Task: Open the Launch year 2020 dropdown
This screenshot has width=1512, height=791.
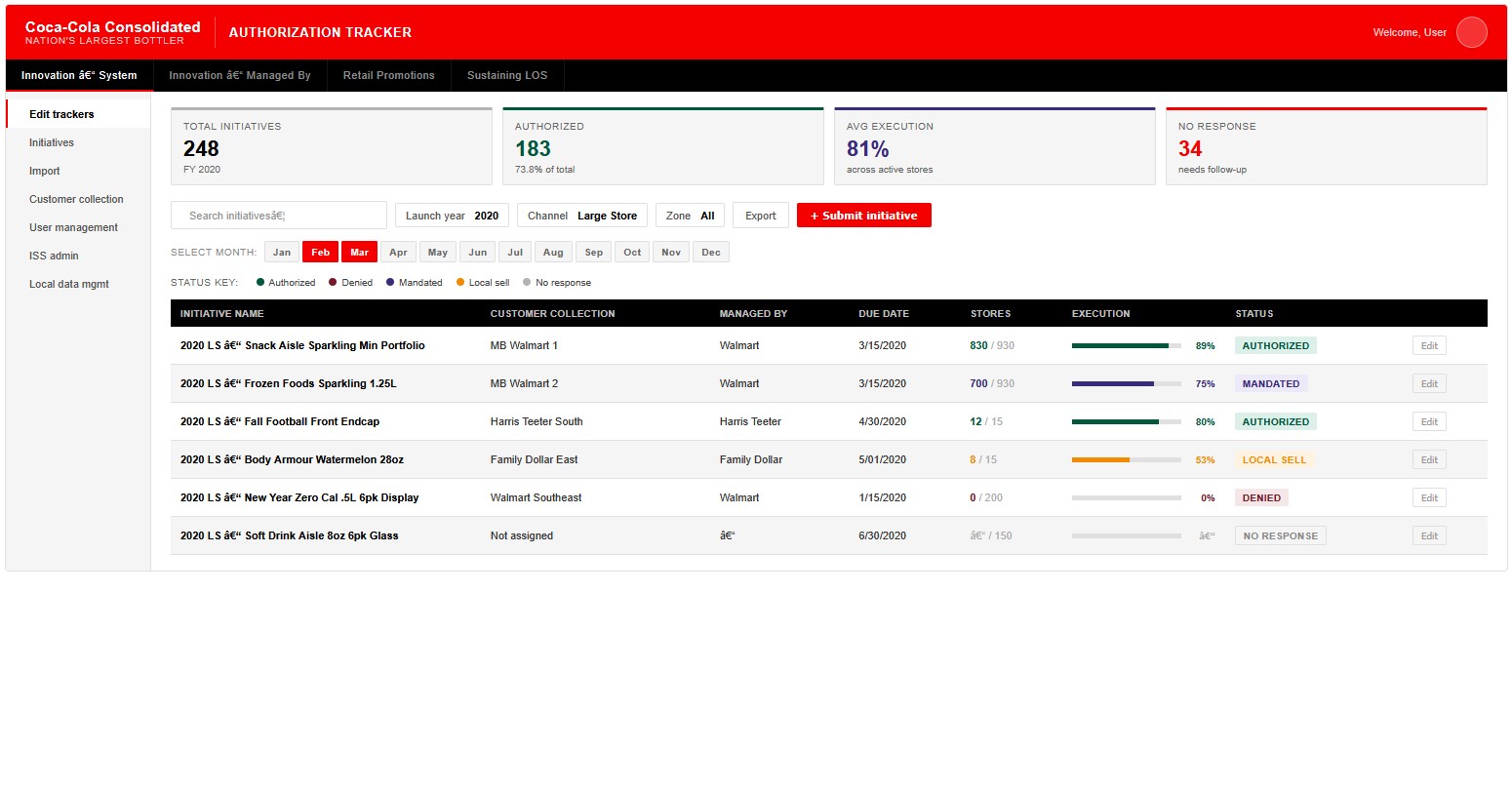Action: (452, 216)
